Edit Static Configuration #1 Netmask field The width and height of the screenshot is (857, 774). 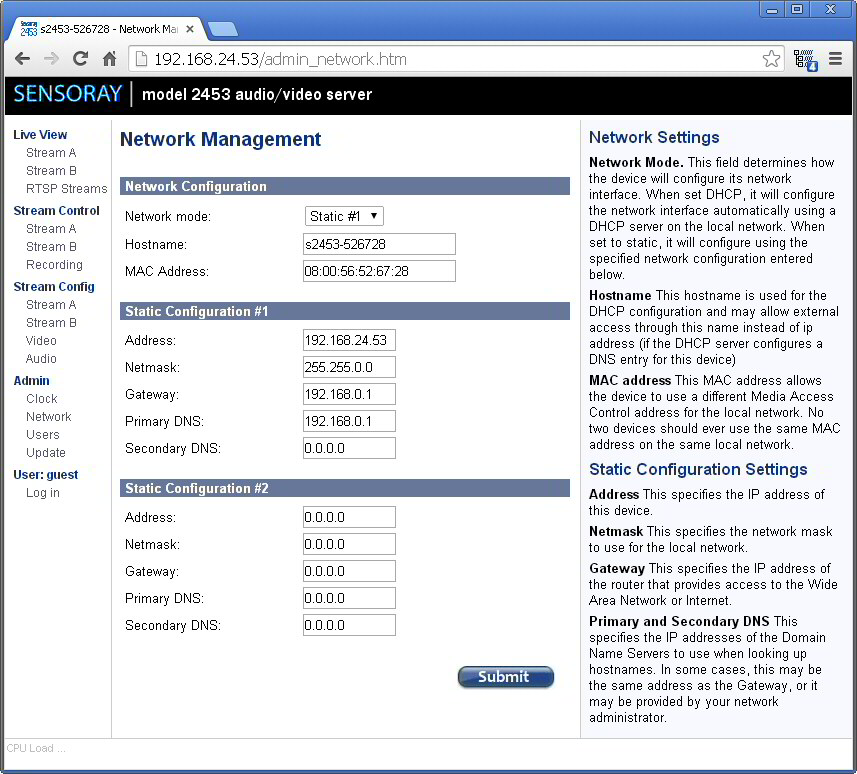pos(349,367)
